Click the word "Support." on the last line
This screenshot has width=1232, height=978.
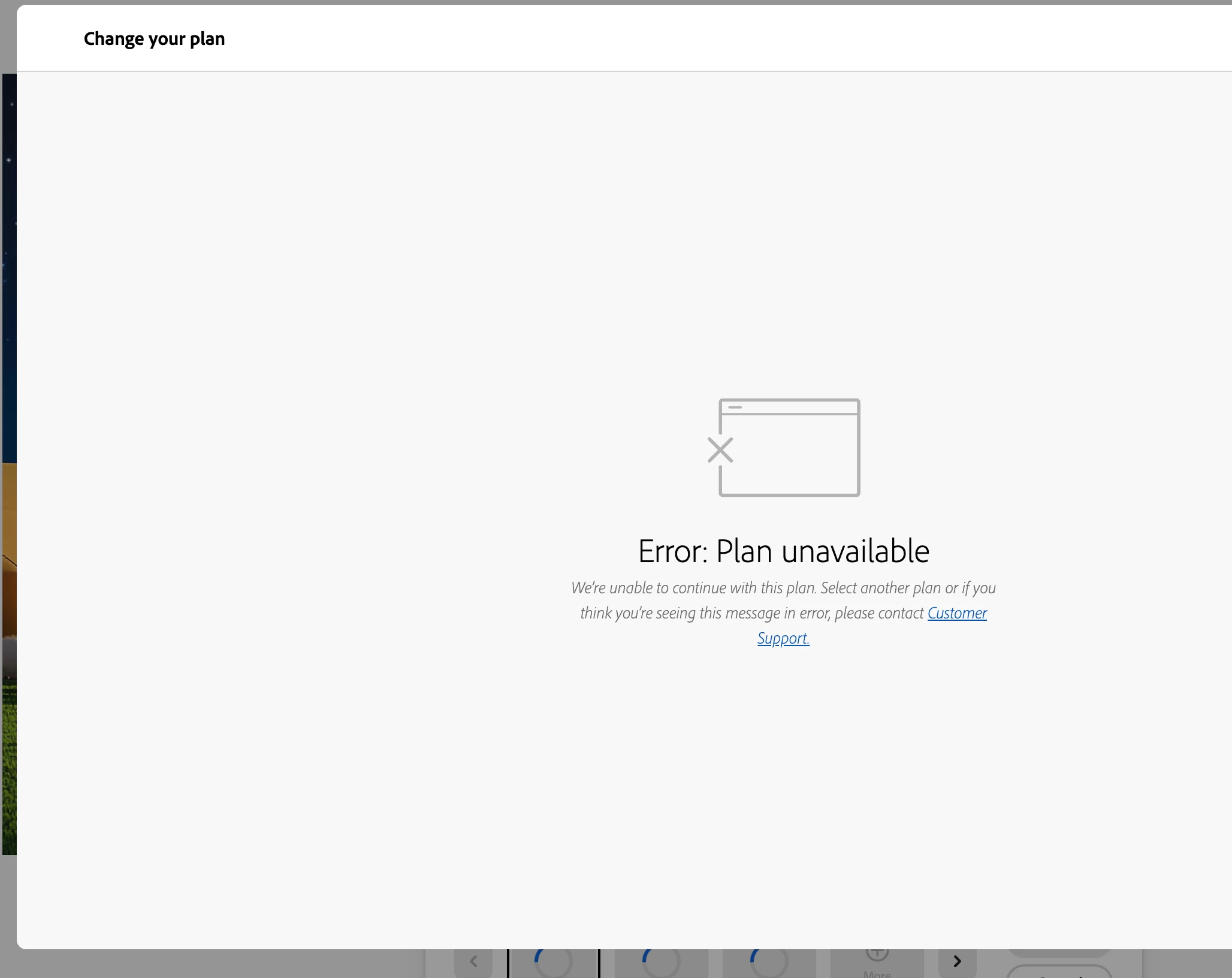coord(783,638)
